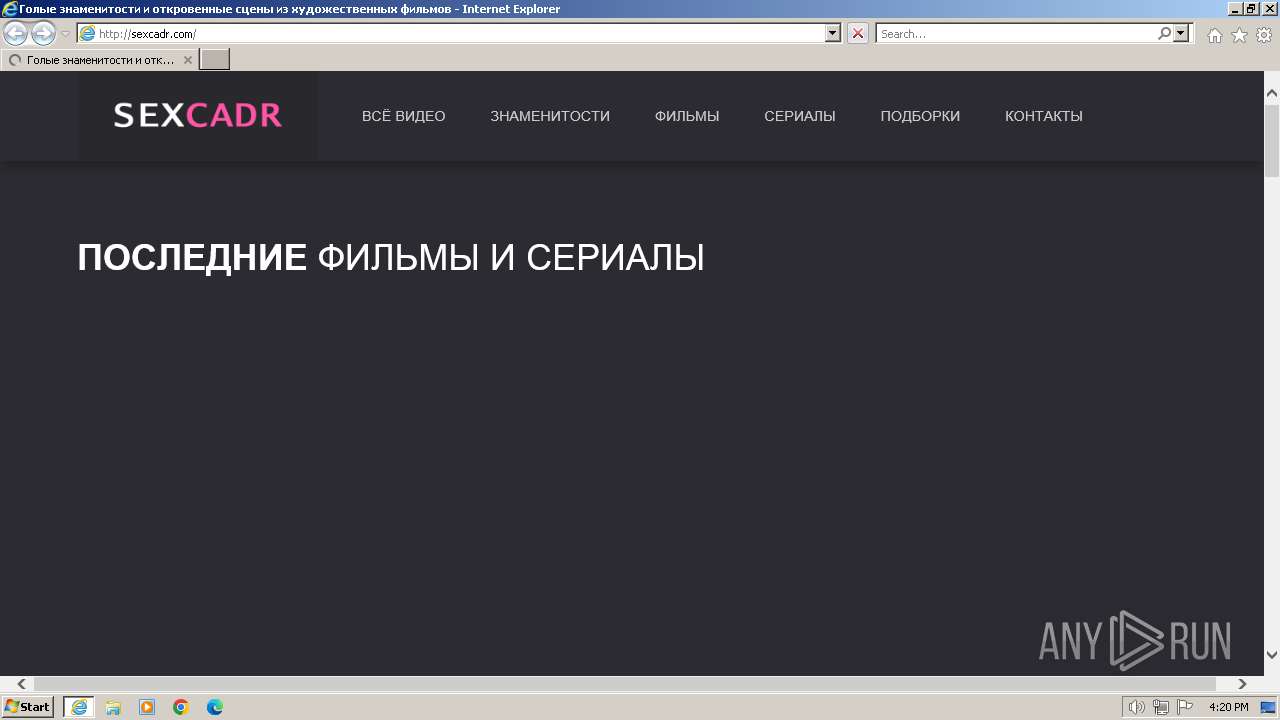
Task: Click the vertical scrollbar thumb
Action: coord(1272,139)
